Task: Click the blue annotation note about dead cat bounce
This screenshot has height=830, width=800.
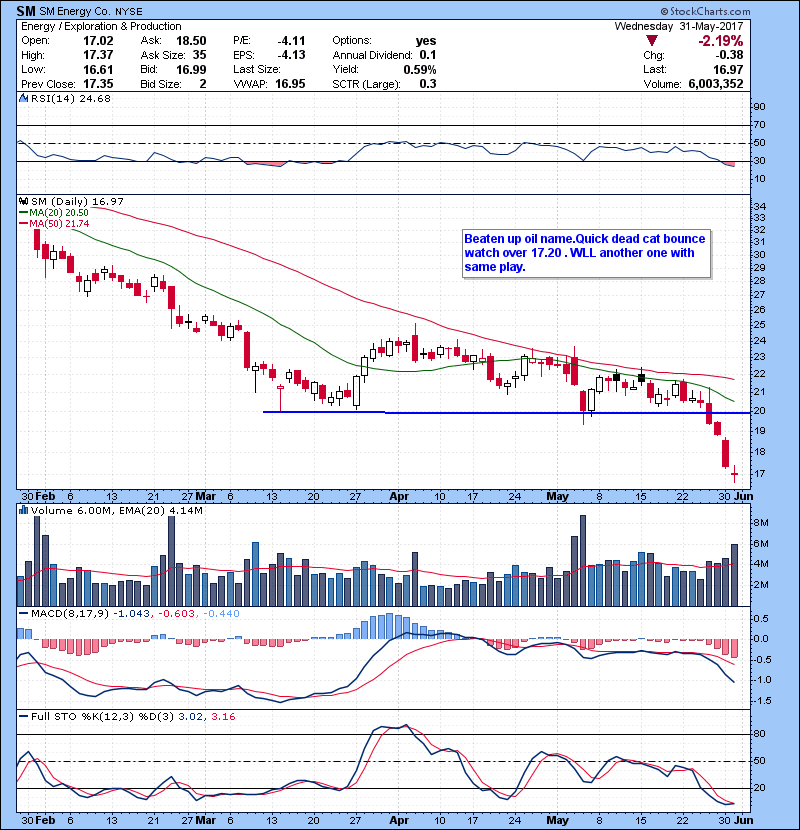Action: (x=586, y=253)
